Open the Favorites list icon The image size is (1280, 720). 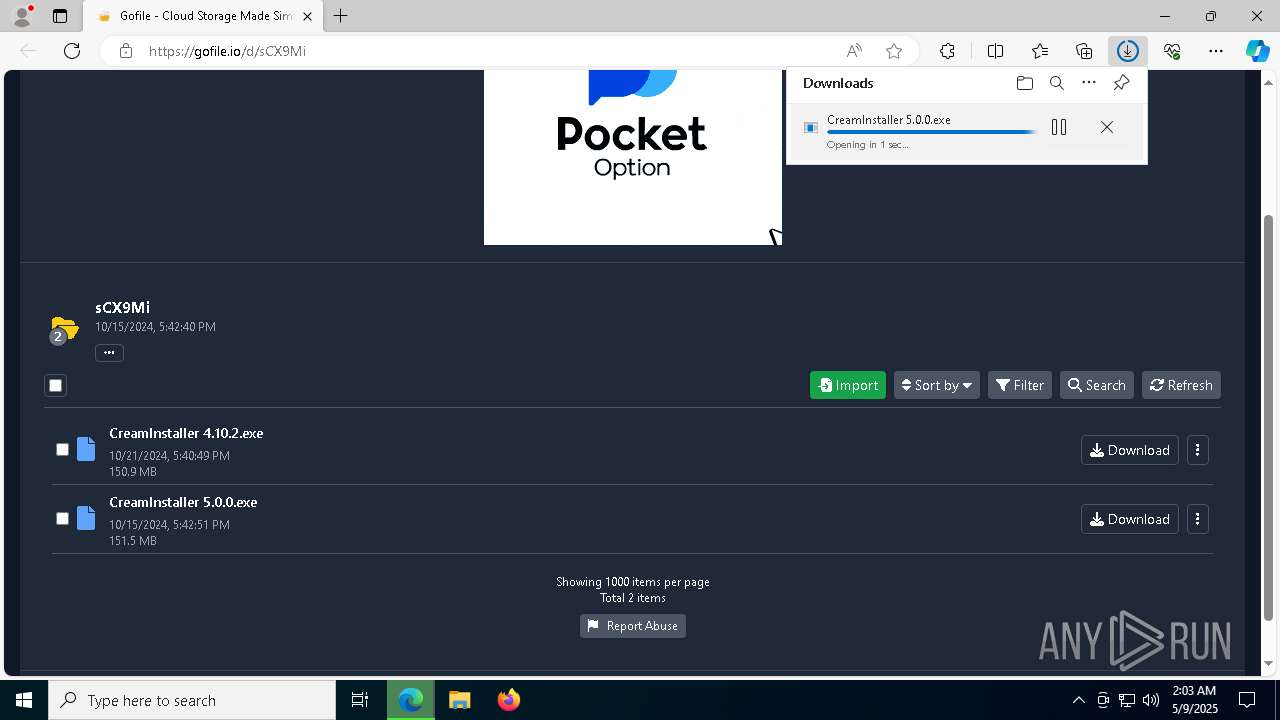[1040, 51]
